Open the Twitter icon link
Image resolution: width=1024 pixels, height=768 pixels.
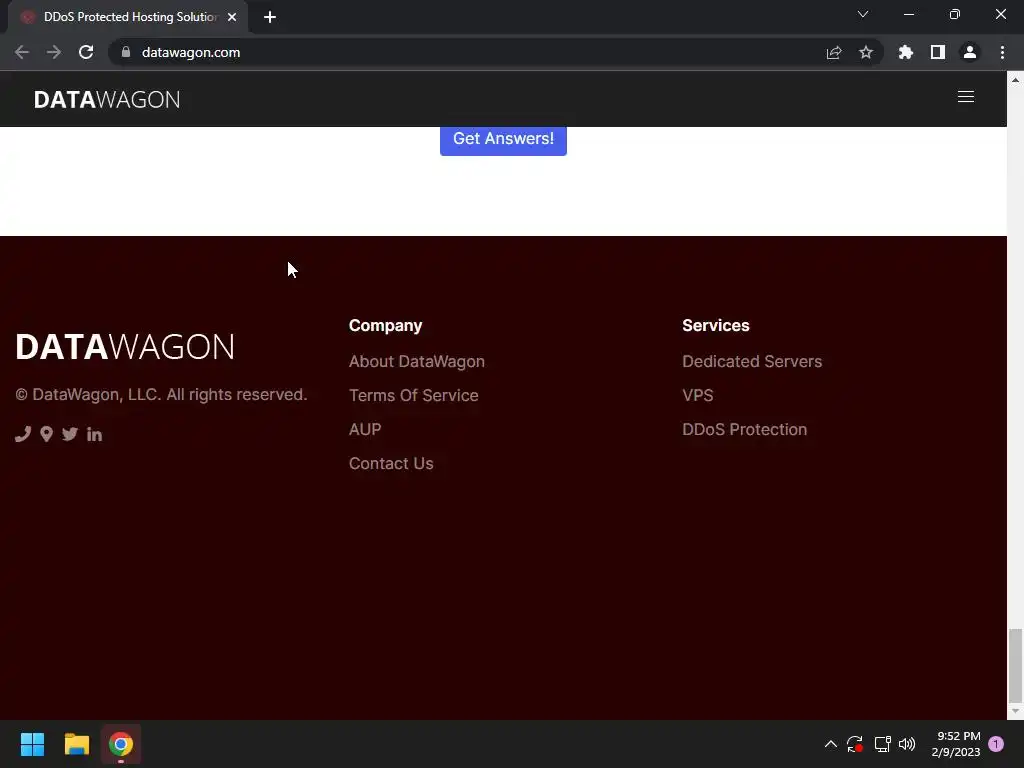(70, 434)
